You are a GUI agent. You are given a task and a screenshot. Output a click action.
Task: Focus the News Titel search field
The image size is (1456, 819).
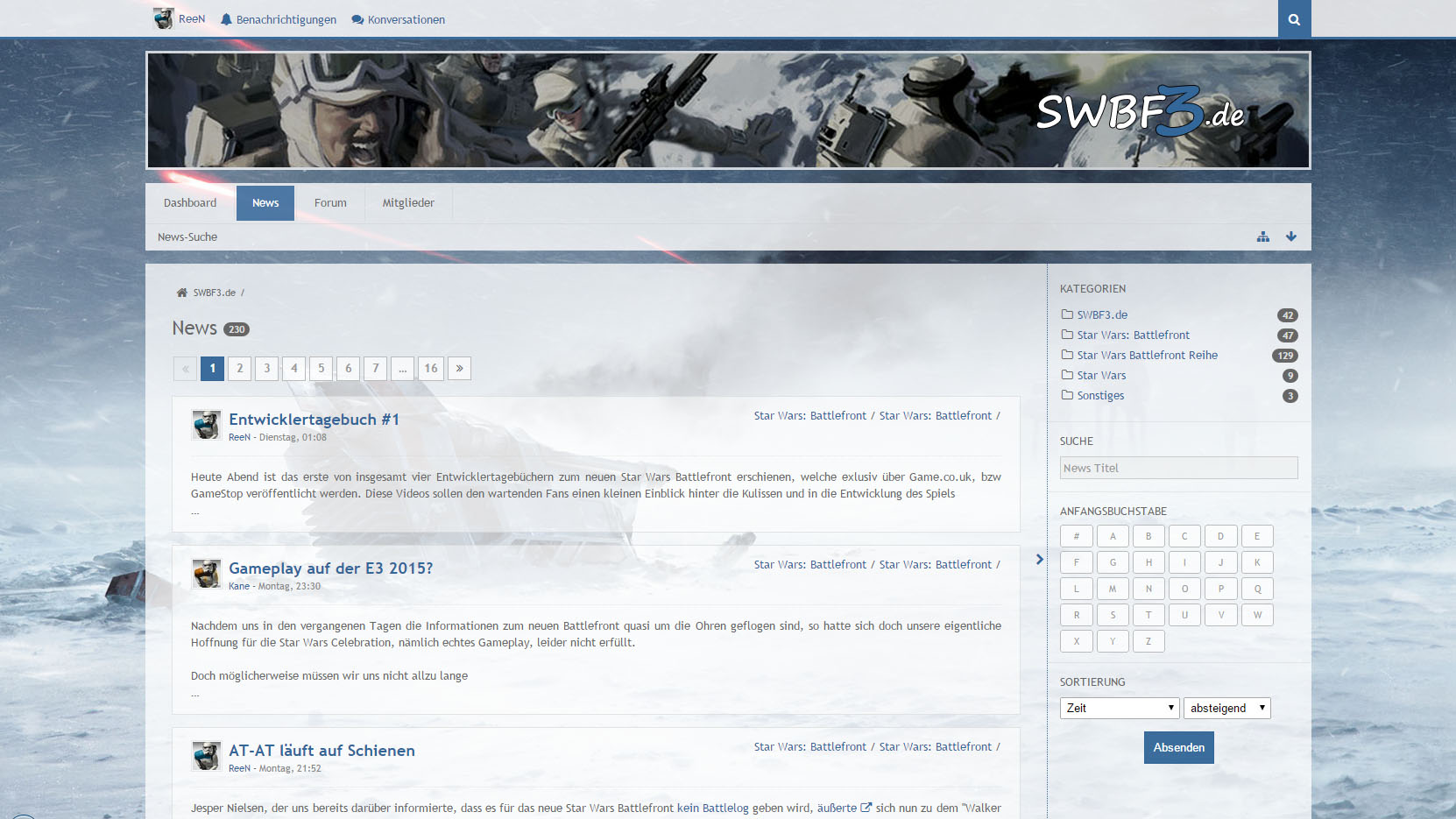(x=1179, y=468)
